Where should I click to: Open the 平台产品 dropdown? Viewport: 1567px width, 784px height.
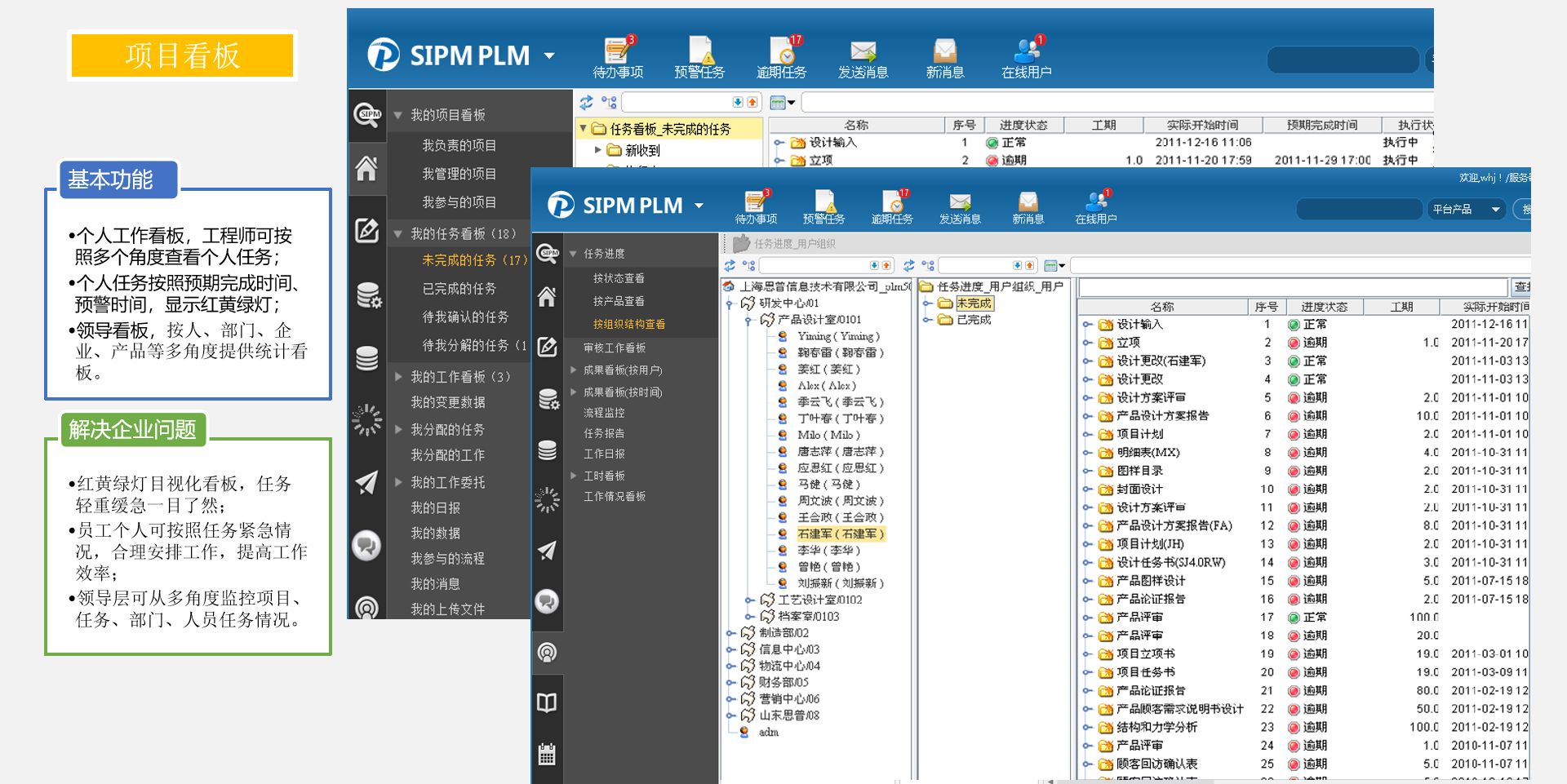pyautogui.click(x=1466, y=210)
